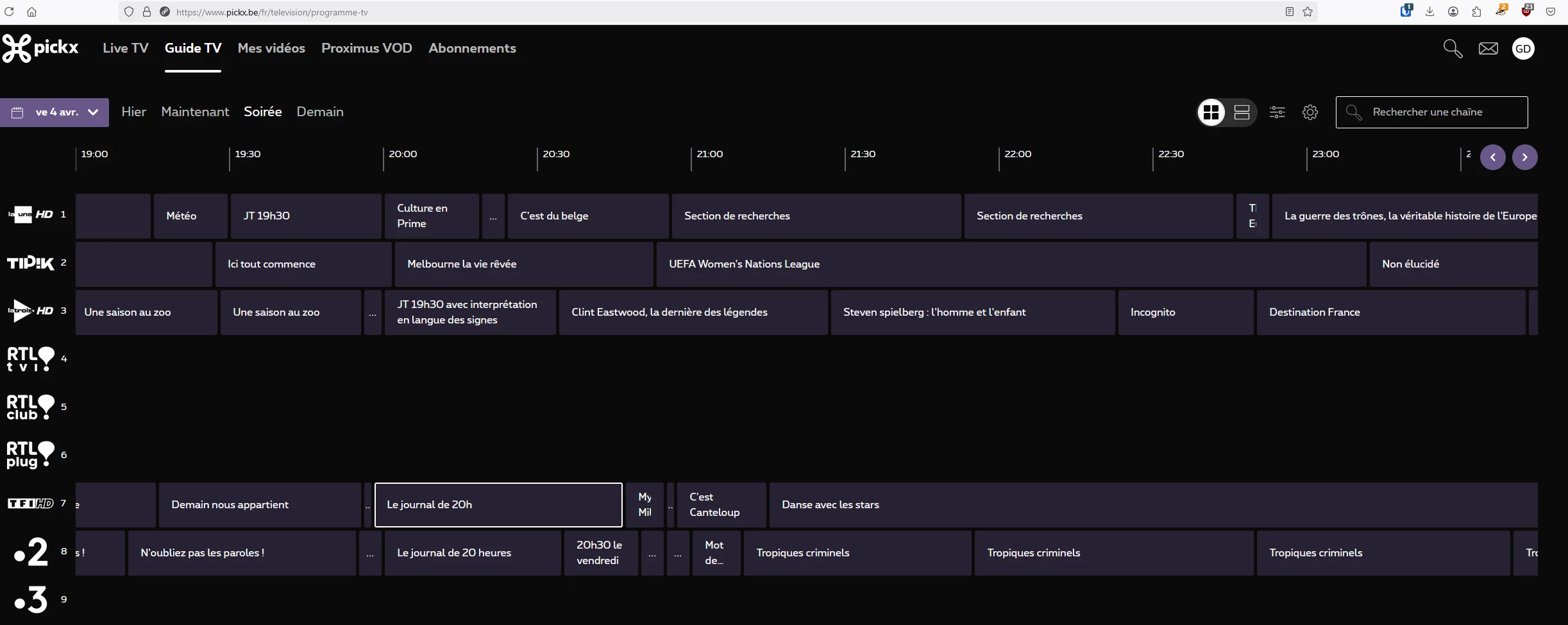1568x625 pixels.
Task: Open the Live TV tab
Action: coord(126,48)
